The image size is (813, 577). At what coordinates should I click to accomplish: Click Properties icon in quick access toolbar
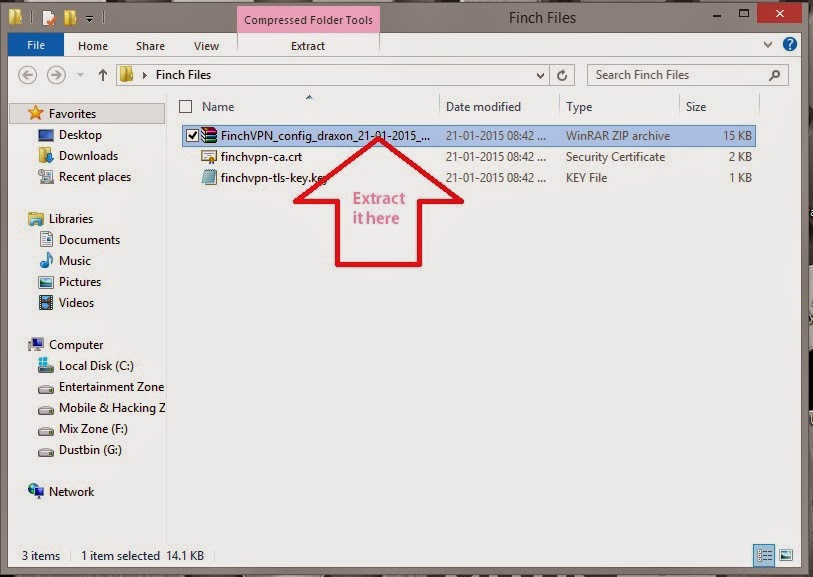tap(48, 18)
